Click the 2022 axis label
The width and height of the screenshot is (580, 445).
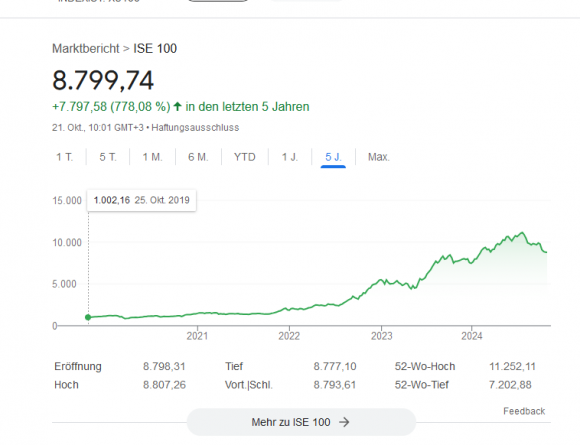pyautogui.click(x=289, y=336)
